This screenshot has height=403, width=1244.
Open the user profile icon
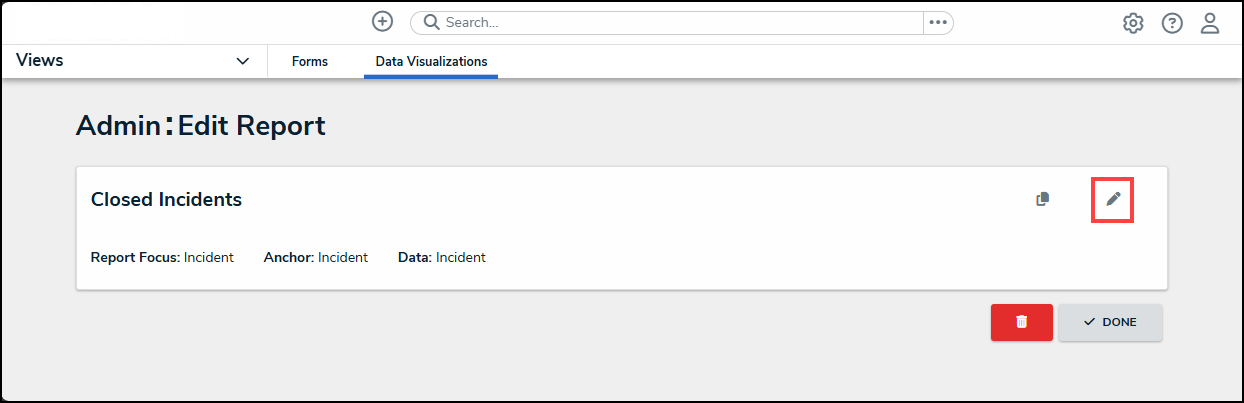[1210, 23]
